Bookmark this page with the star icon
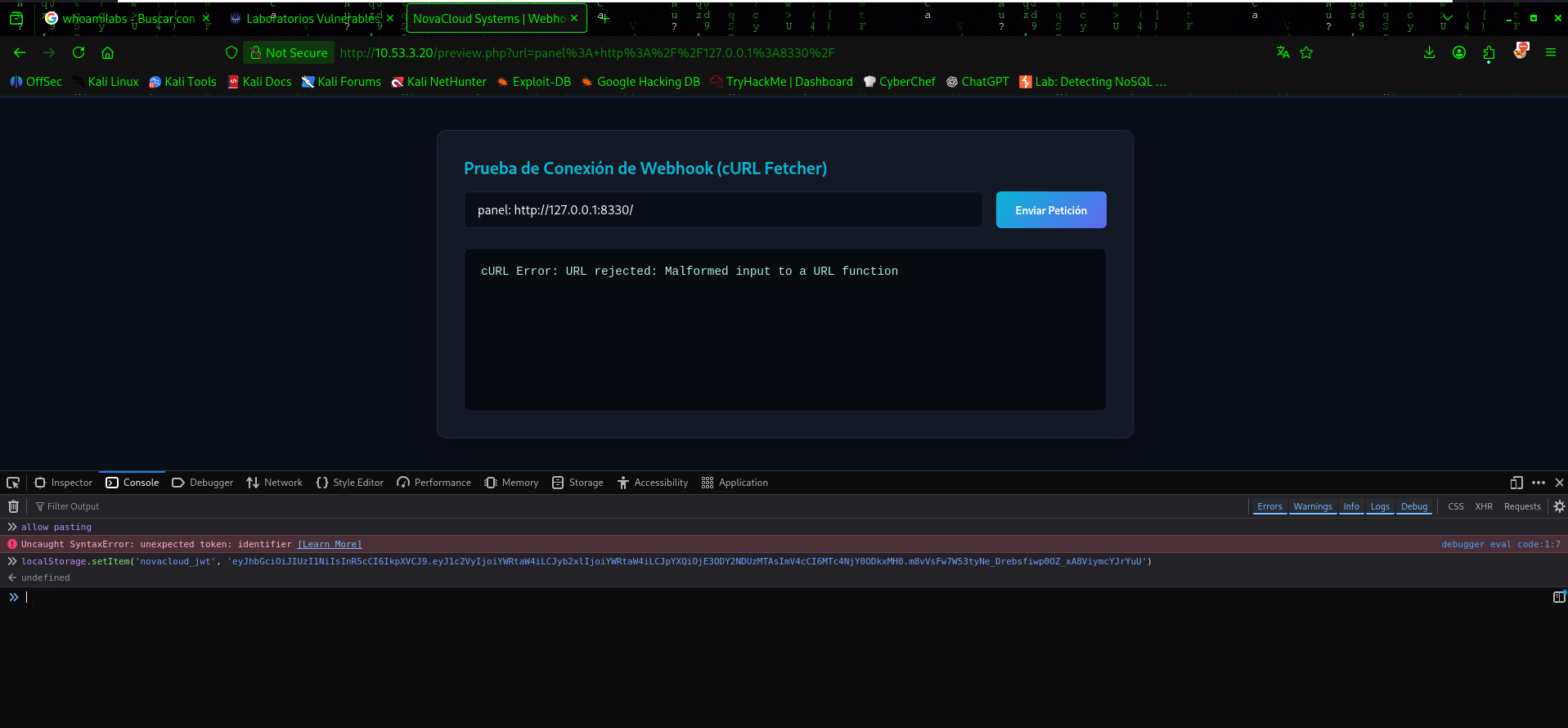This screenshot has width=1568, height=728. coord(1306,52)
